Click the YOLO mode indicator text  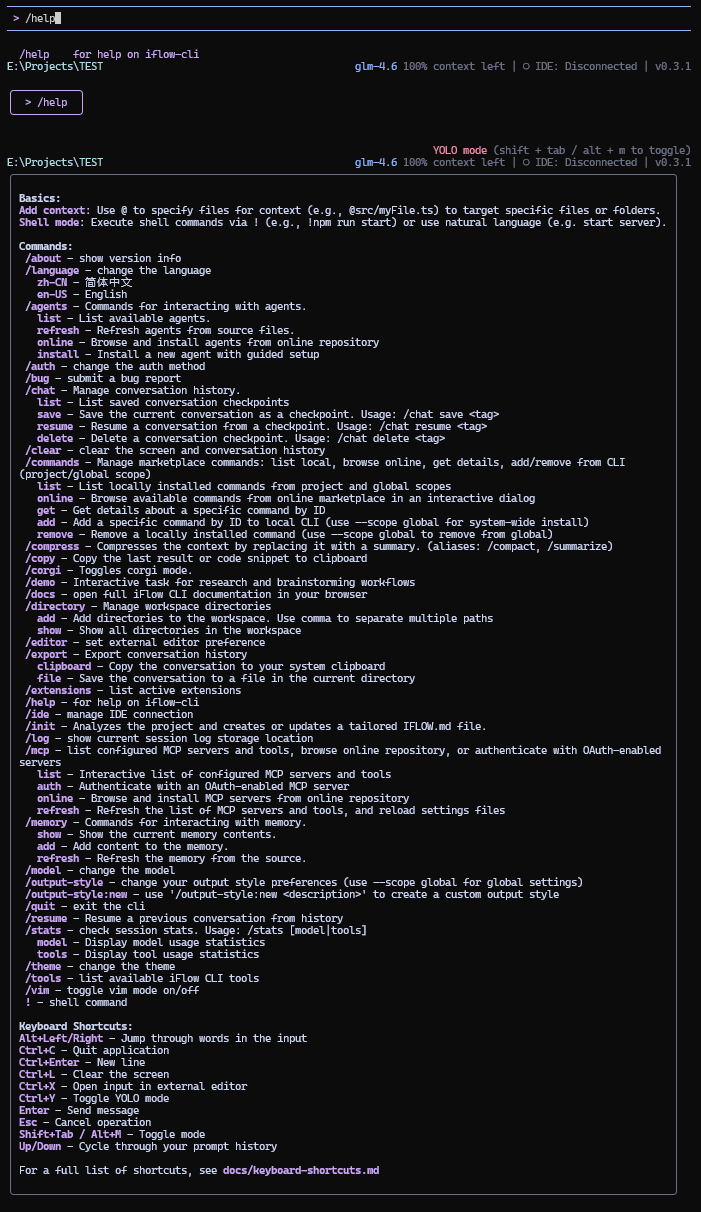[460, 150]
